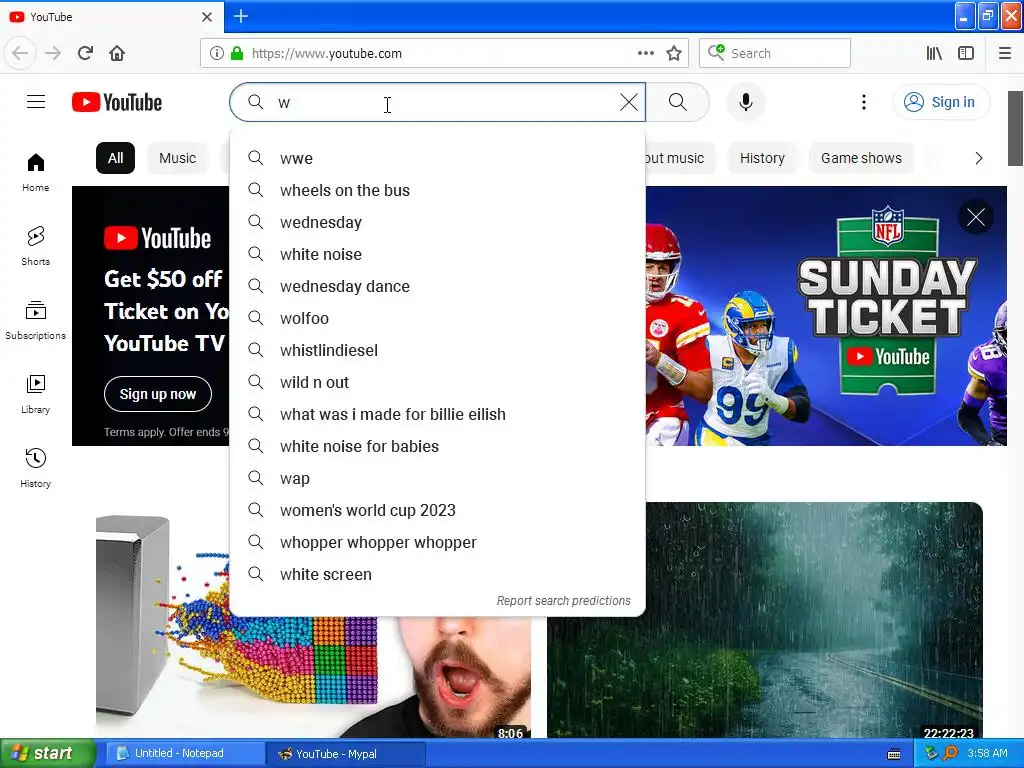Pick 'what was i made for billie eilish'
The width and height of the screenshot is (1024, 768).
coord(438,414)
